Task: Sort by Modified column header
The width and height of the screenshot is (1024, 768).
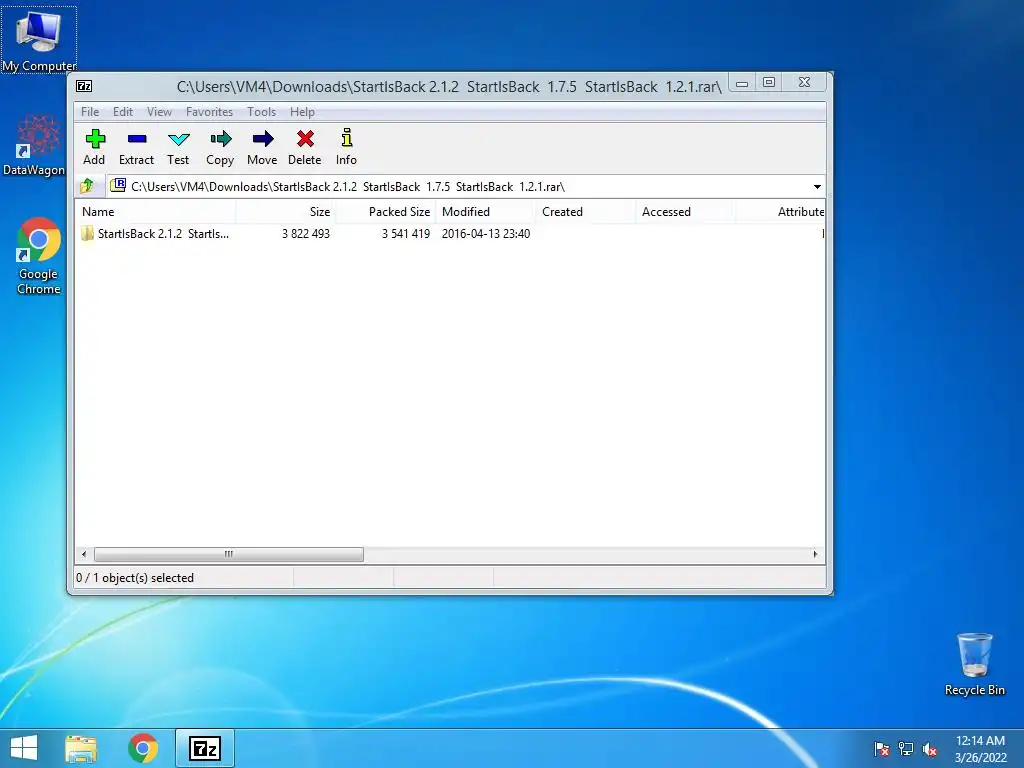Action: point(486,212)
